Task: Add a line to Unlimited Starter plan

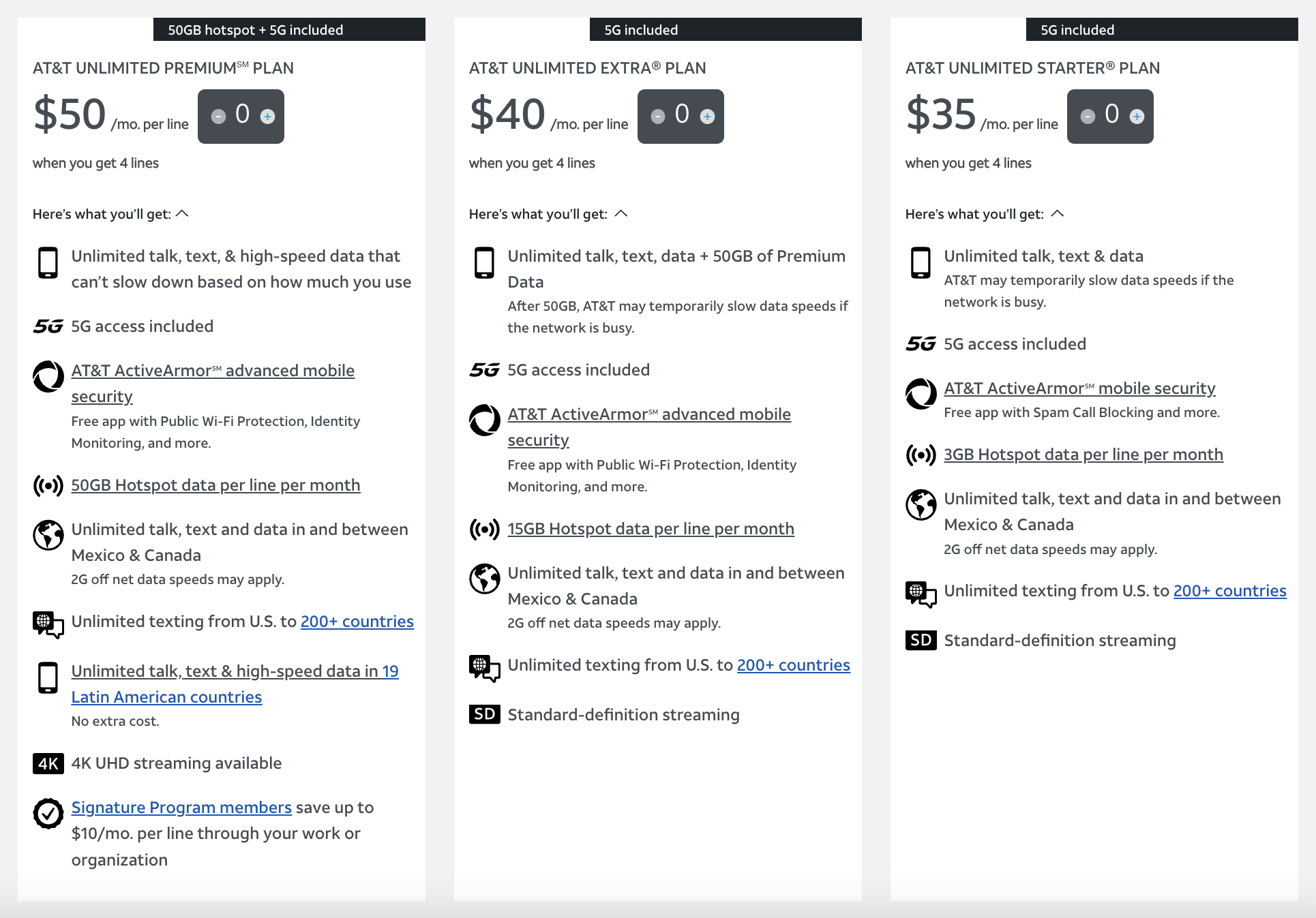Action: (x=1137, y=117)
